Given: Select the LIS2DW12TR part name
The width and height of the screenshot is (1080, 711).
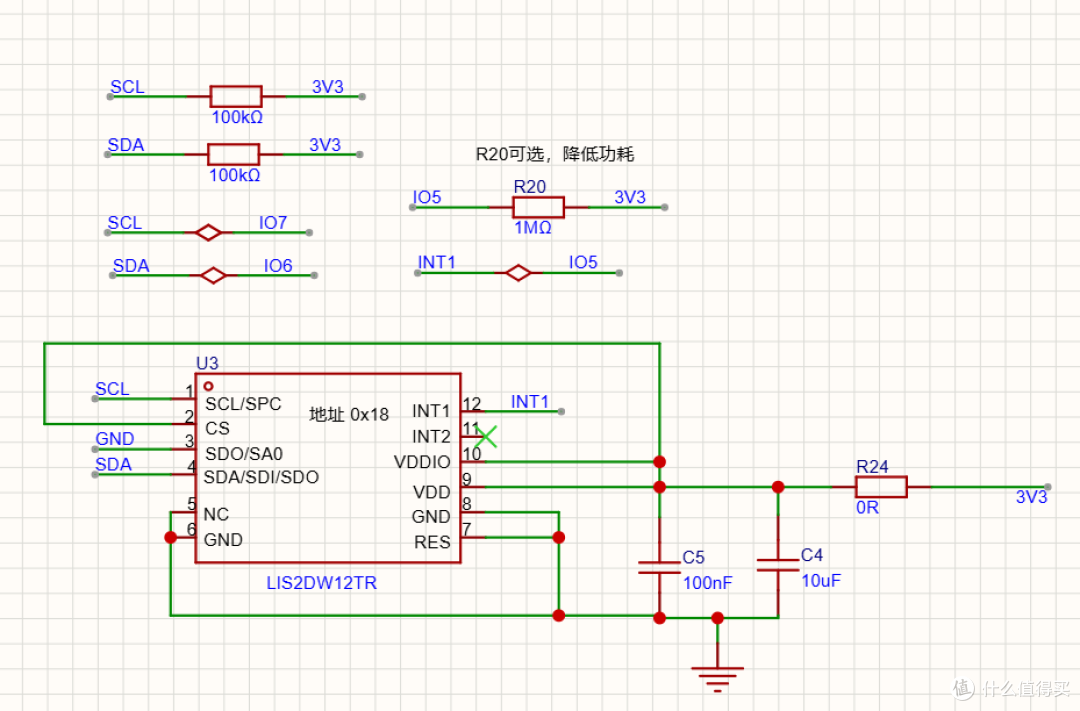Looking at the screenshot, I should click(x=322, y=583).
